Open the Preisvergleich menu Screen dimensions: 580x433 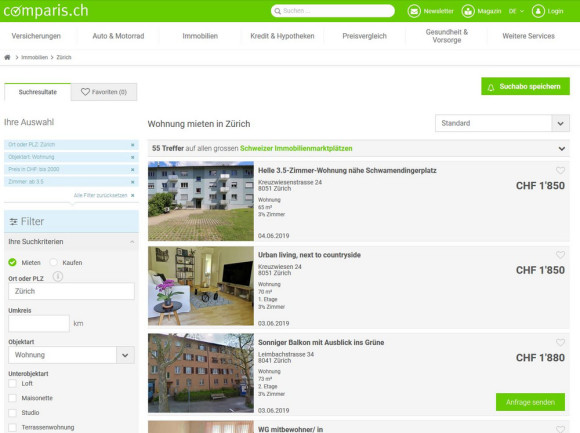click(364, 36)
